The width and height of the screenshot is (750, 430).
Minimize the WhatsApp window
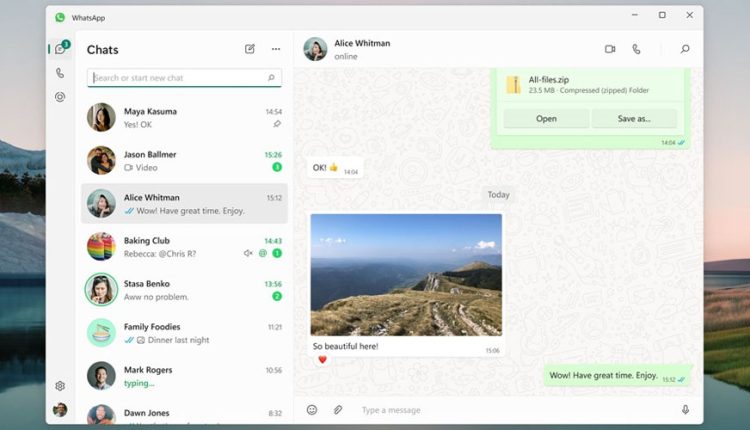point(635,15)
